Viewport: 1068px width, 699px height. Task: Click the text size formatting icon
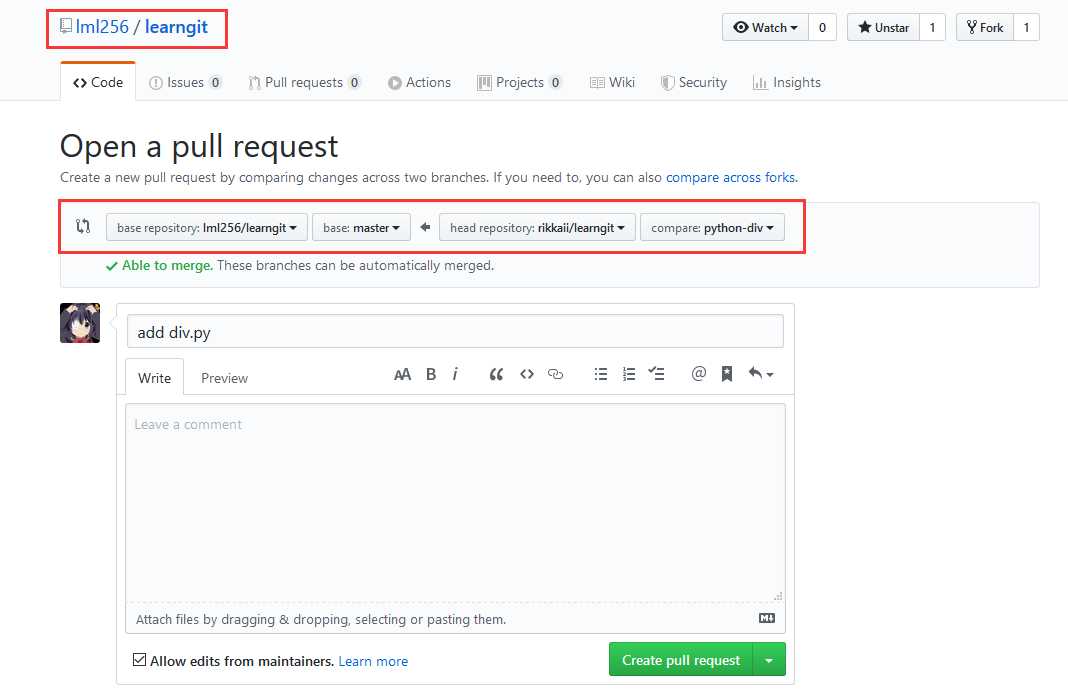click(402, 374)
